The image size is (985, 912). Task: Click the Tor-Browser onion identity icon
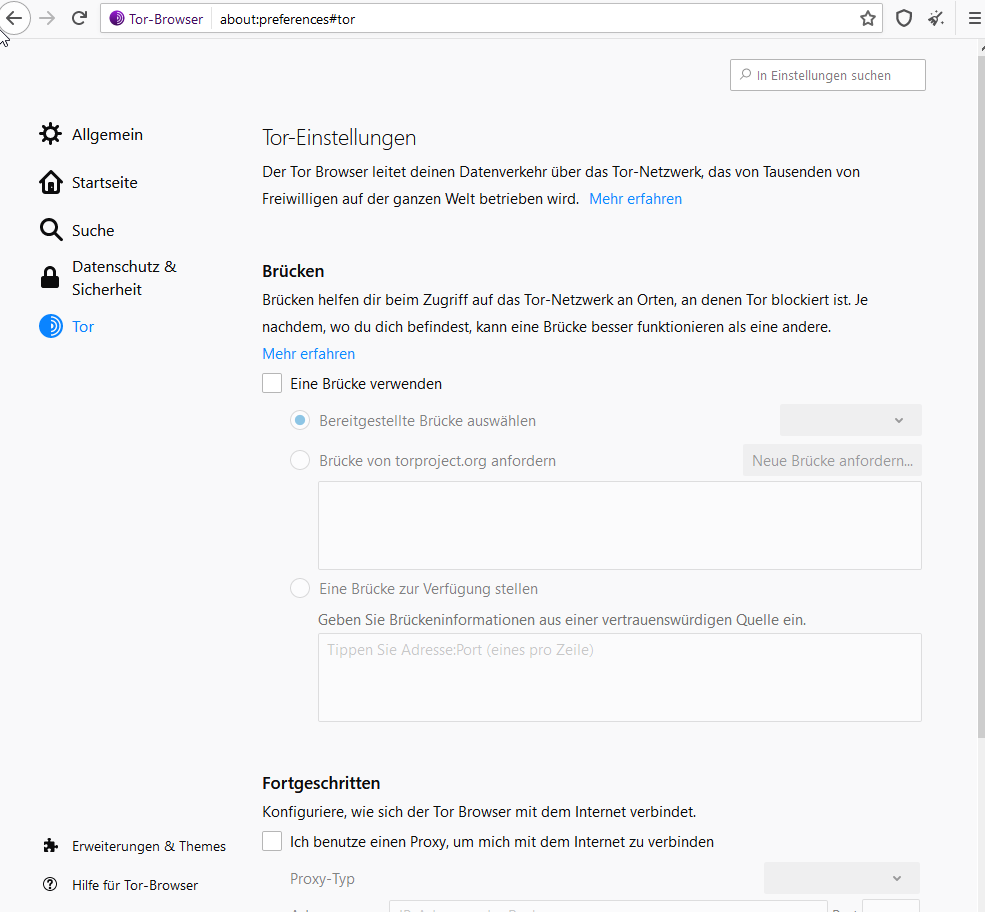(117, 18)
